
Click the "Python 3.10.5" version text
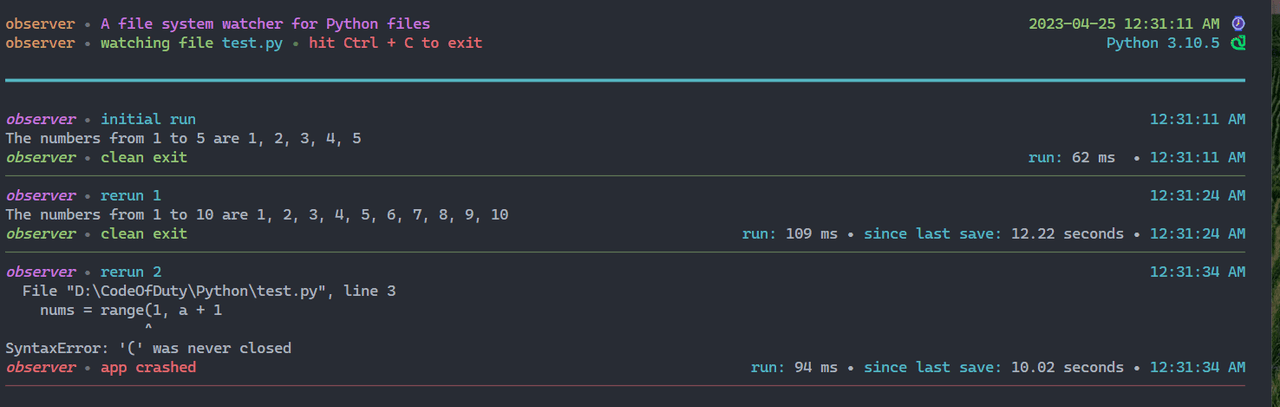[x=1162, y=43]
